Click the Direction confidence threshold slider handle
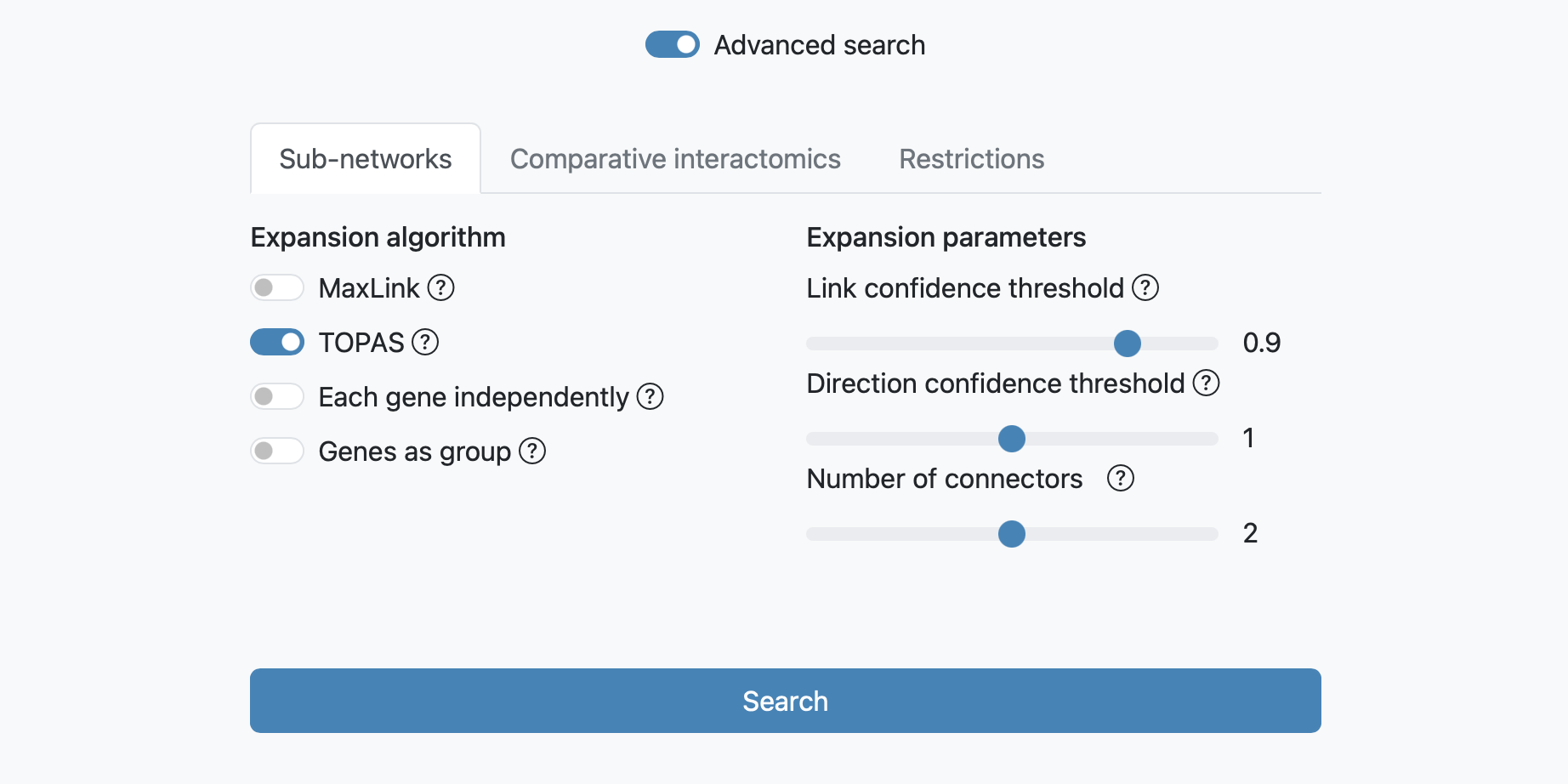Screen dimensions: 1568x784 [x=1012, y=439]
